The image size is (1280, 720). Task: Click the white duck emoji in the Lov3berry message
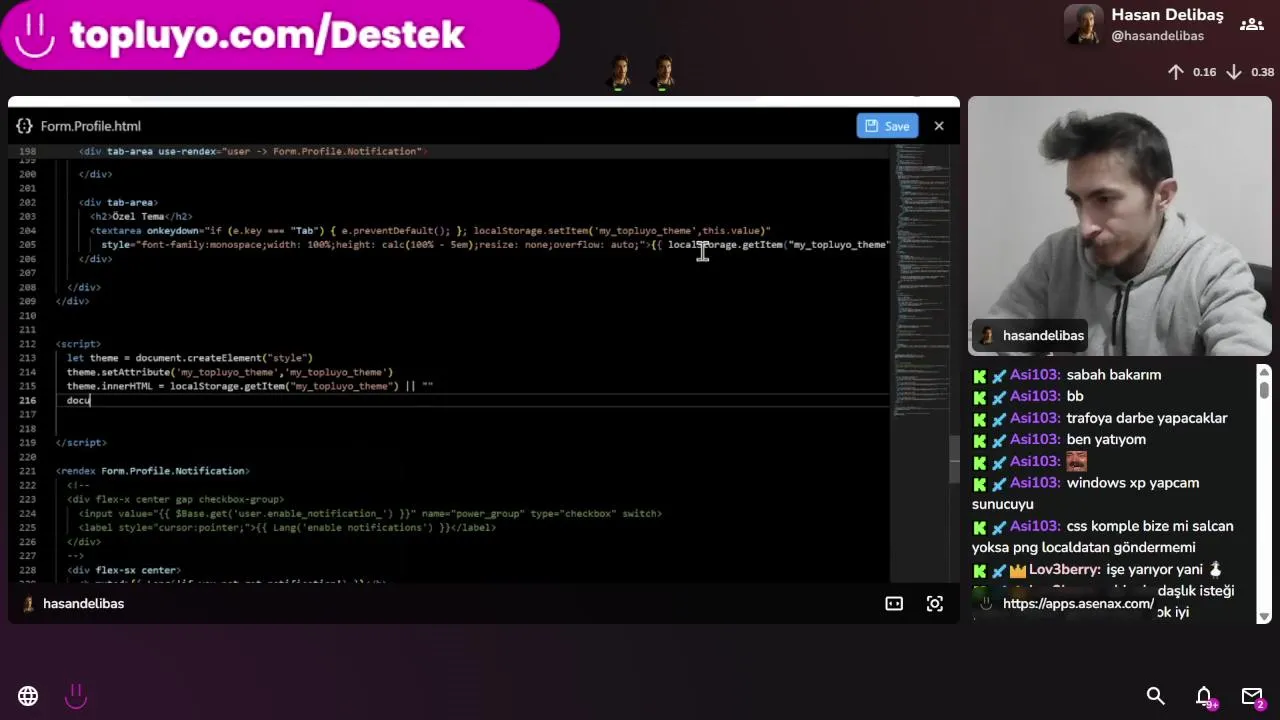[1215, 569]
